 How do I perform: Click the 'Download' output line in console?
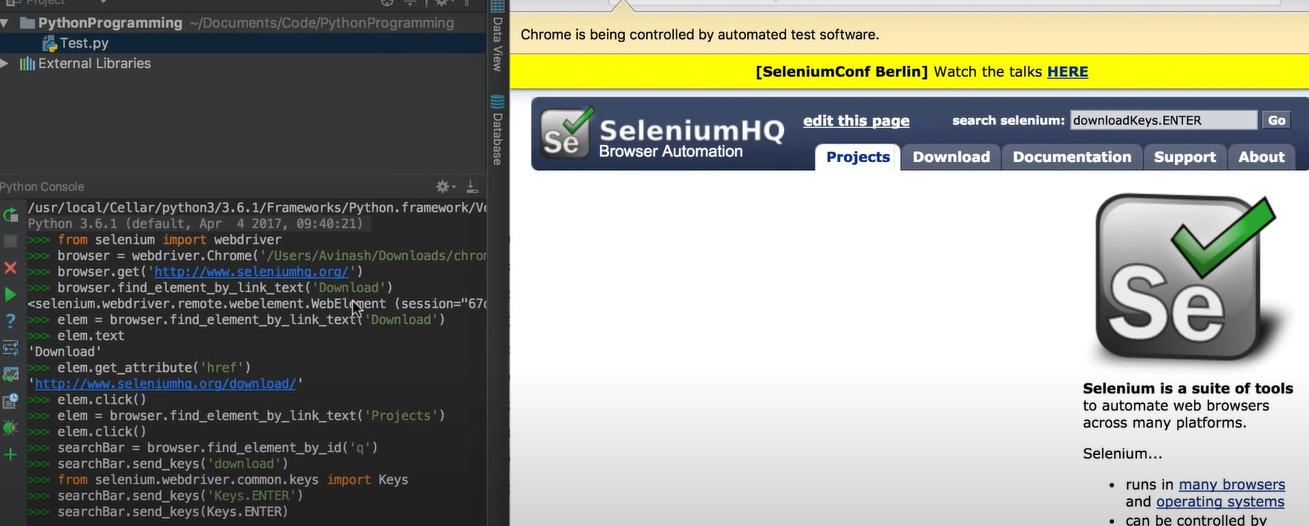click(x=64, y=352)
